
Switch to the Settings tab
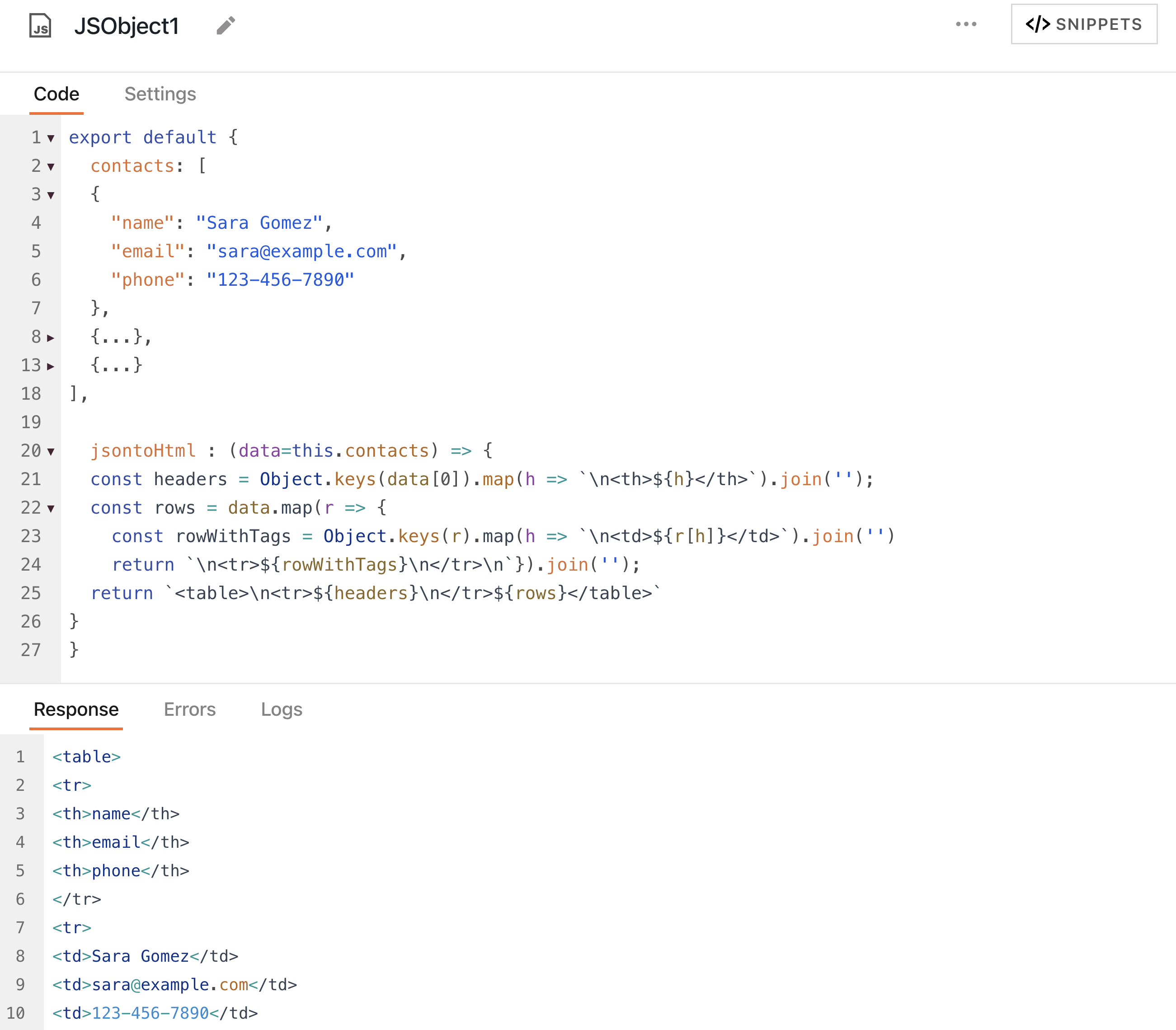[160, 94]
